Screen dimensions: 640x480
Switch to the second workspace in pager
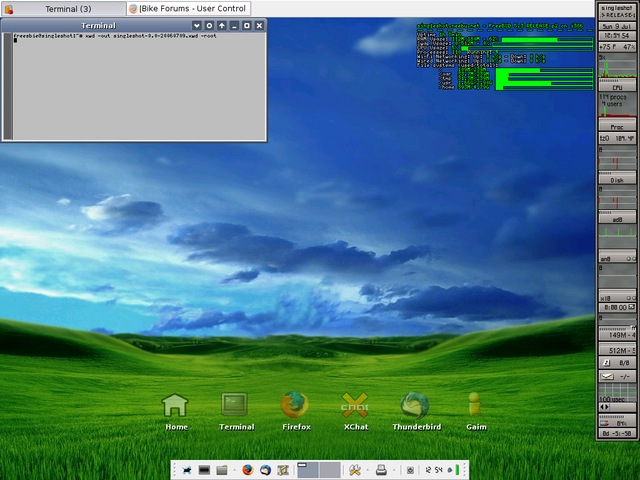coord(330,470)
